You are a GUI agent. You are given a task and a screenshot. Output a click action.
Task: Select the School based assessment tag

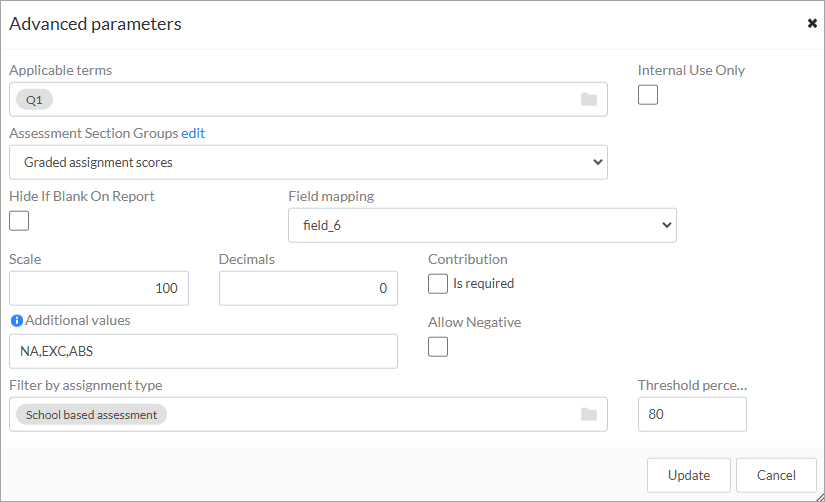[92, 415]
